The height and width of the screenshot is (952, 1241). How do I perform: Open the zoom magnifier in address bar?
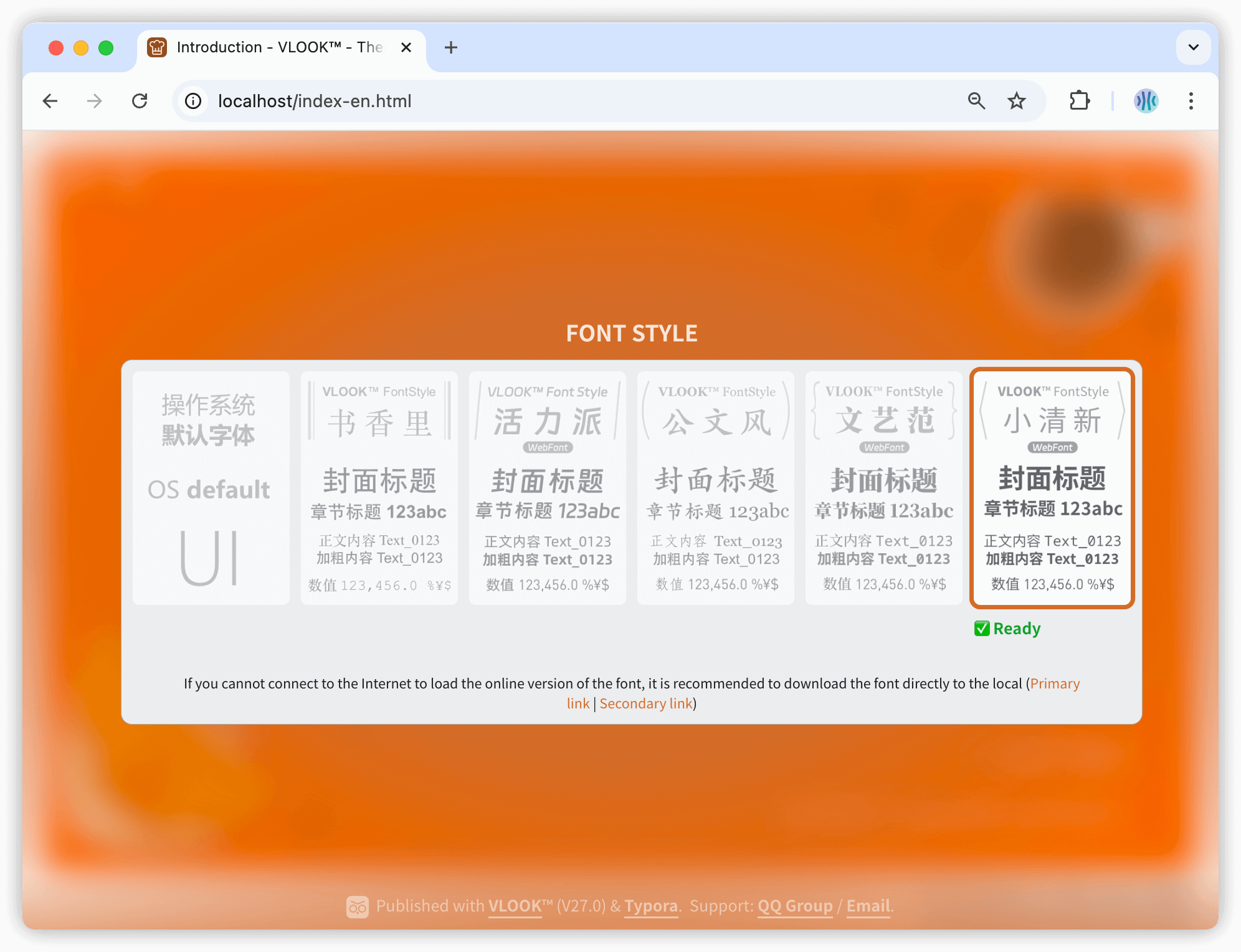pyautogui.click(x=976, y=101)
